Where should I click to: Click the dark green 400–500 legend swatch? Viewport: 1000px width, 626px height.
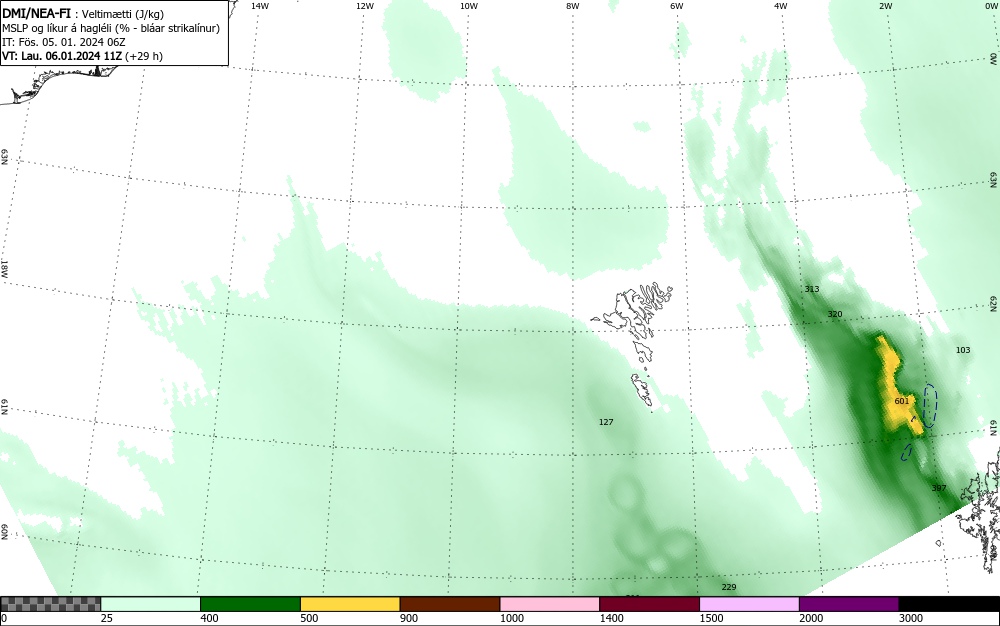[250, 604]
